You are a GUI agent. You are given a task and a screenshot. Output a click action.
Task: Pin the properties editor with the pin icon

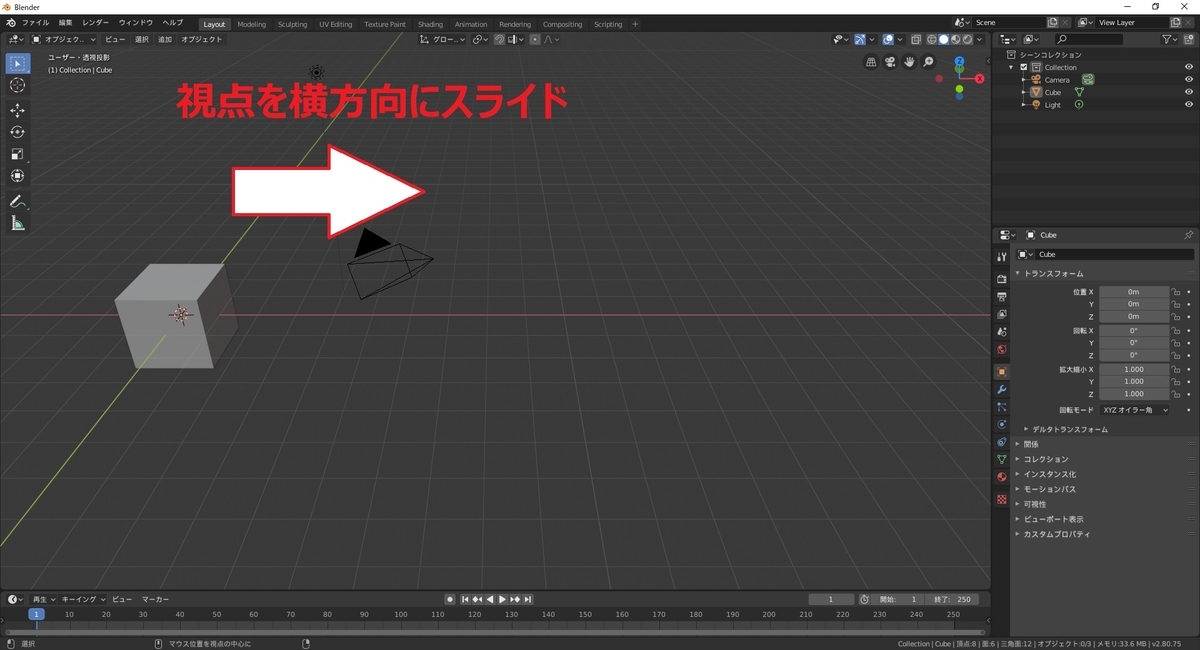[1188, 235]
